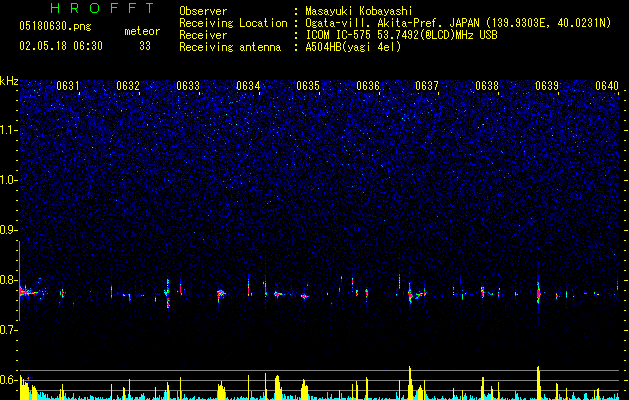Click the 0637 time marker
Image resolution: width=629 pixels, height=400 pixels.
tap(427, 86)
